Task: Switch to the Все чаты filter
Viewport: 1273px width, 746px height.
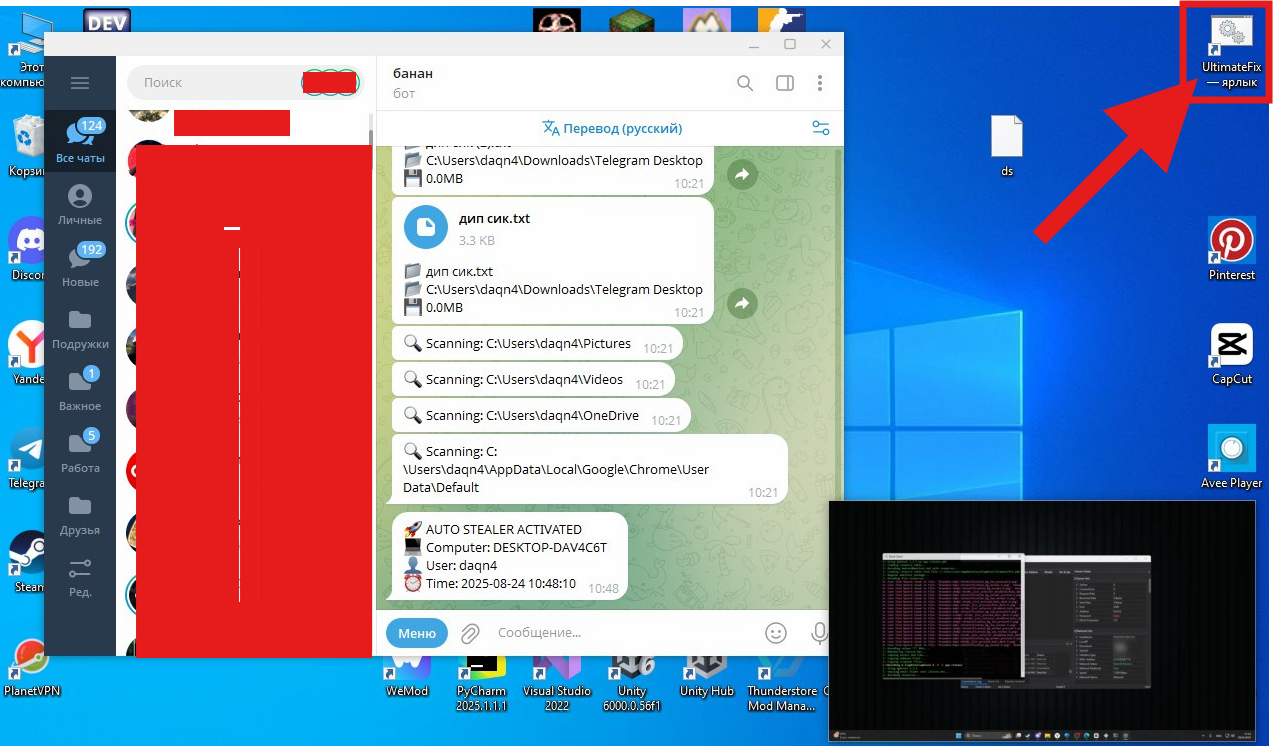Action: 80,140
